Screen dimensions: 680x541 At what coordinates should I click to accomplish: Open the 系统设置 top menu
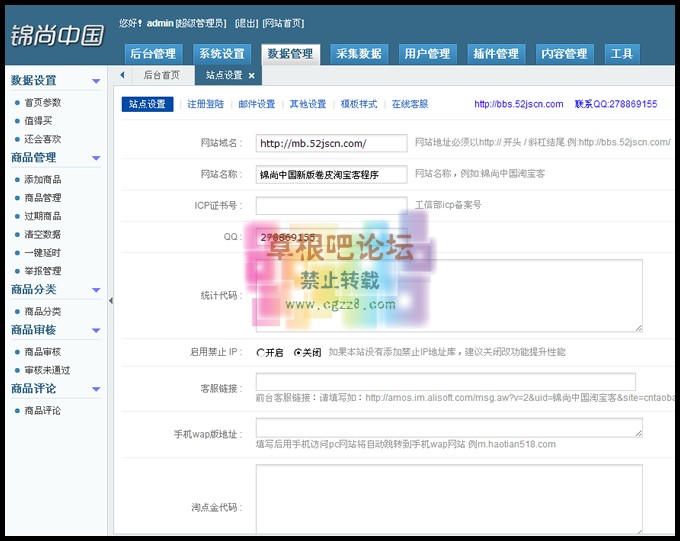pyautogui.click(x=222, y=54)
